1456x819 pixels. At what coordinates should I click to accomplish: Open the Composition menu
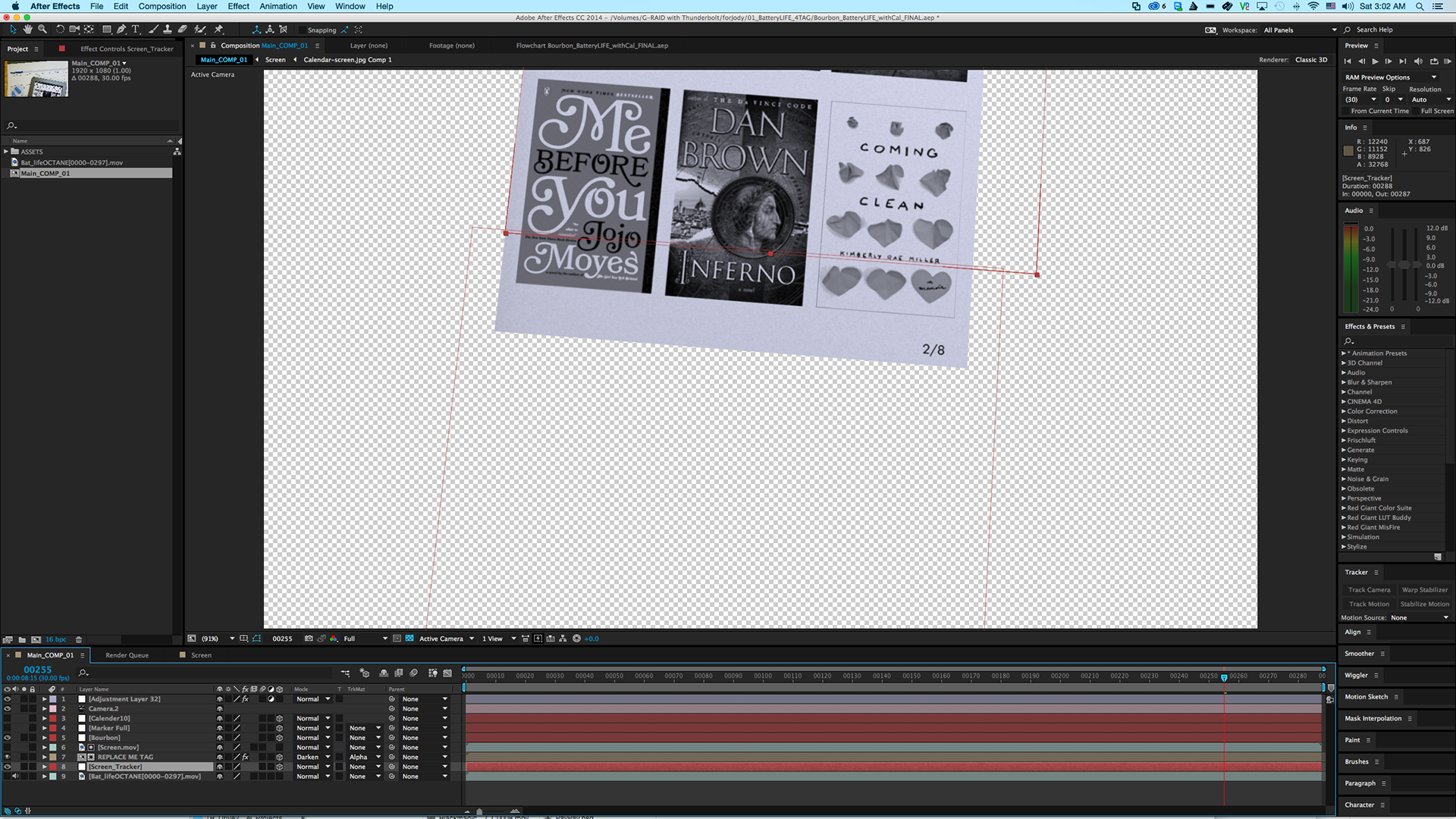pos(162,6)
